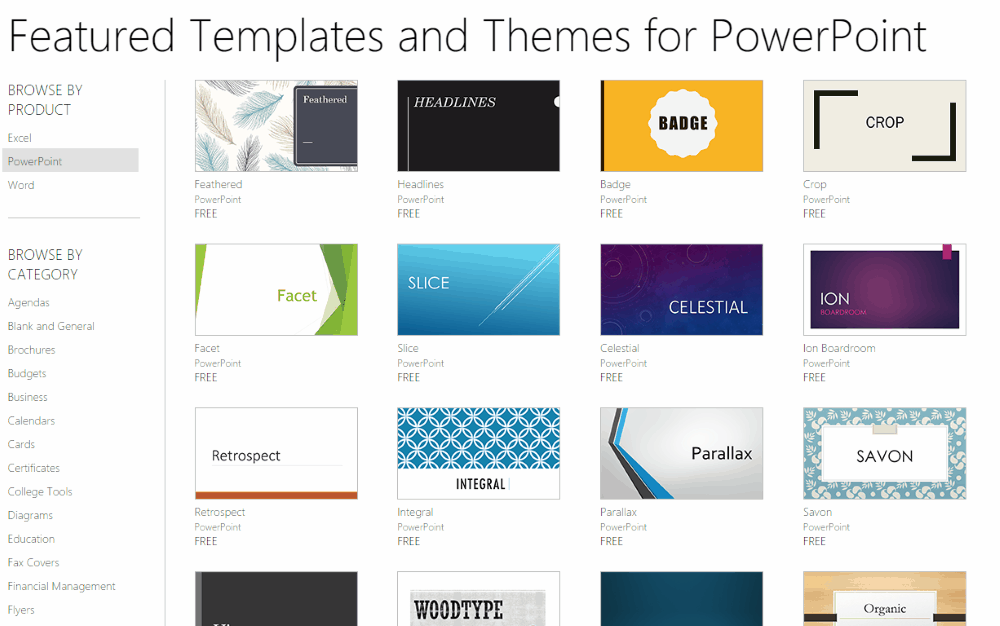
Task: Open the Fax Covers category
Action: click(33, 562)
